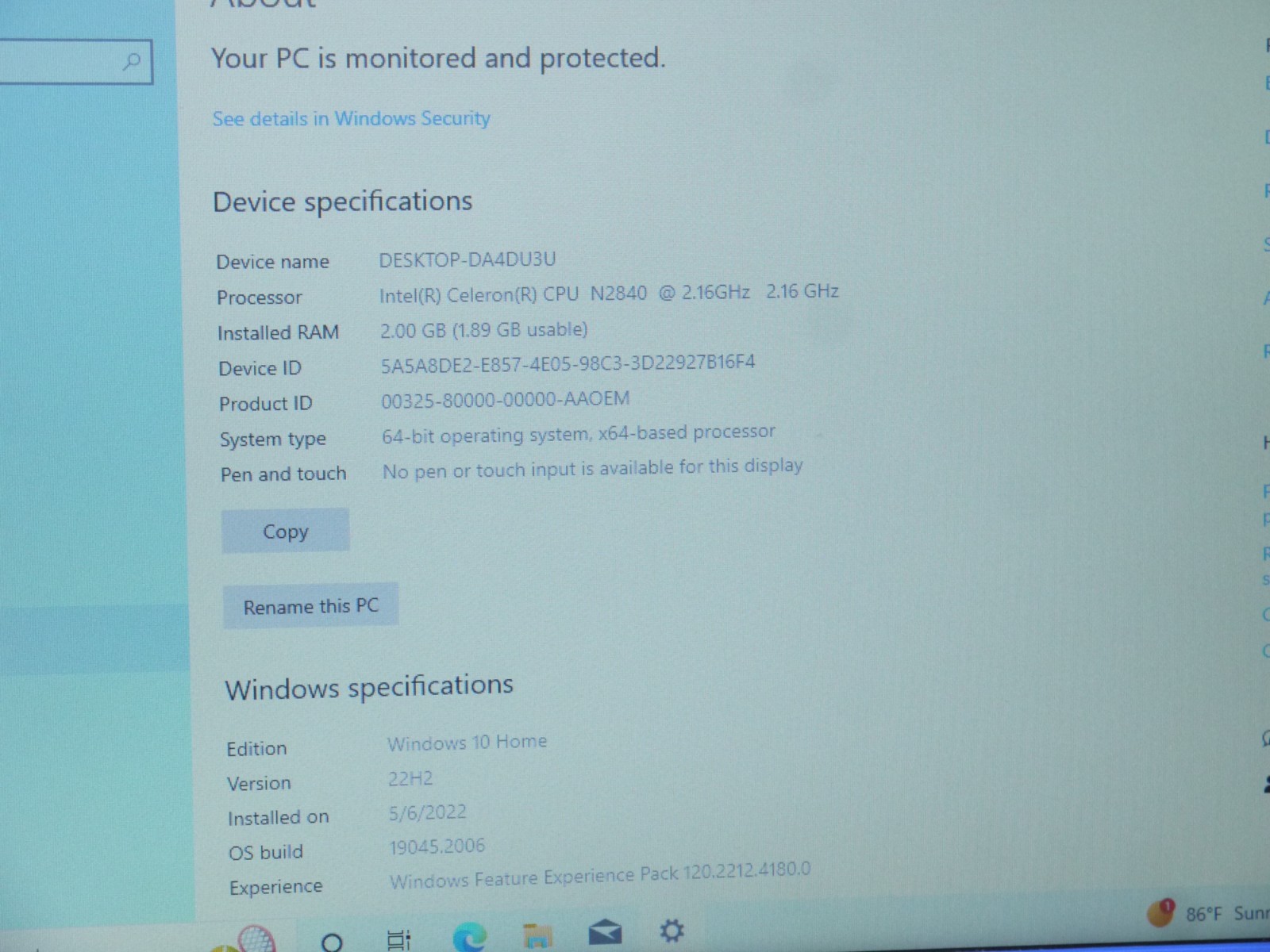Click the OS build label
This screenshot has width=1270, height=952.
tap(266, 853)
